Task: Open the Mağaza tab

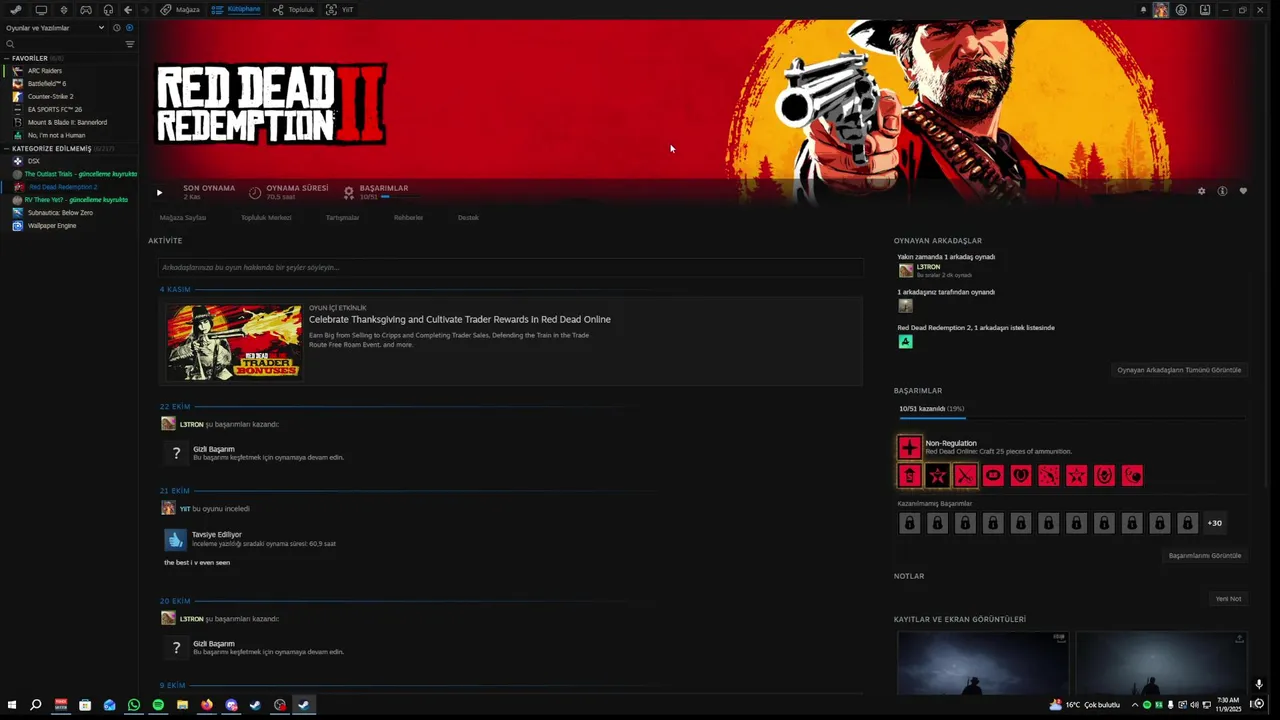Action: tap(180, 9)
